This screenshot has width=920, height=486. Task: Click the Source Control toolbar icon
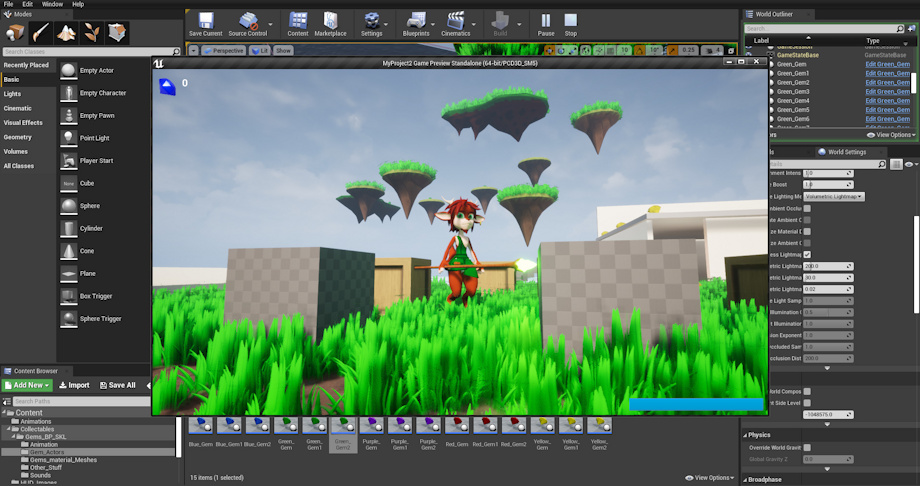248,21
